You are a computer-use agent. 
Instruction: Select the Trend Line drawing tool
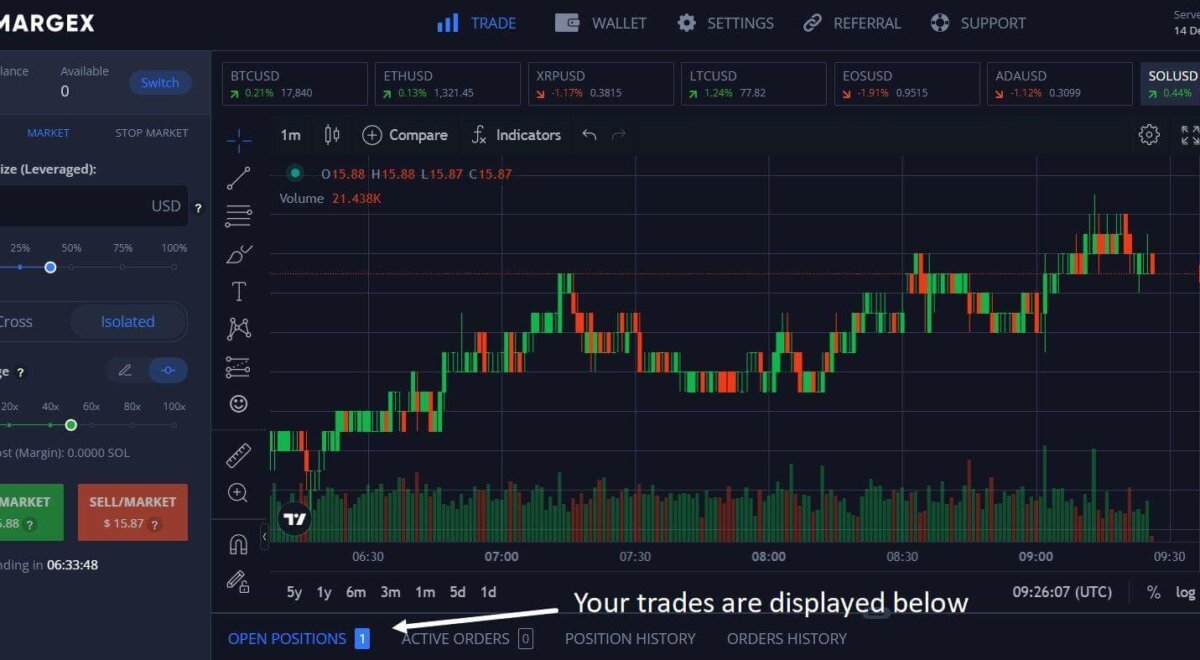point(238,177)
